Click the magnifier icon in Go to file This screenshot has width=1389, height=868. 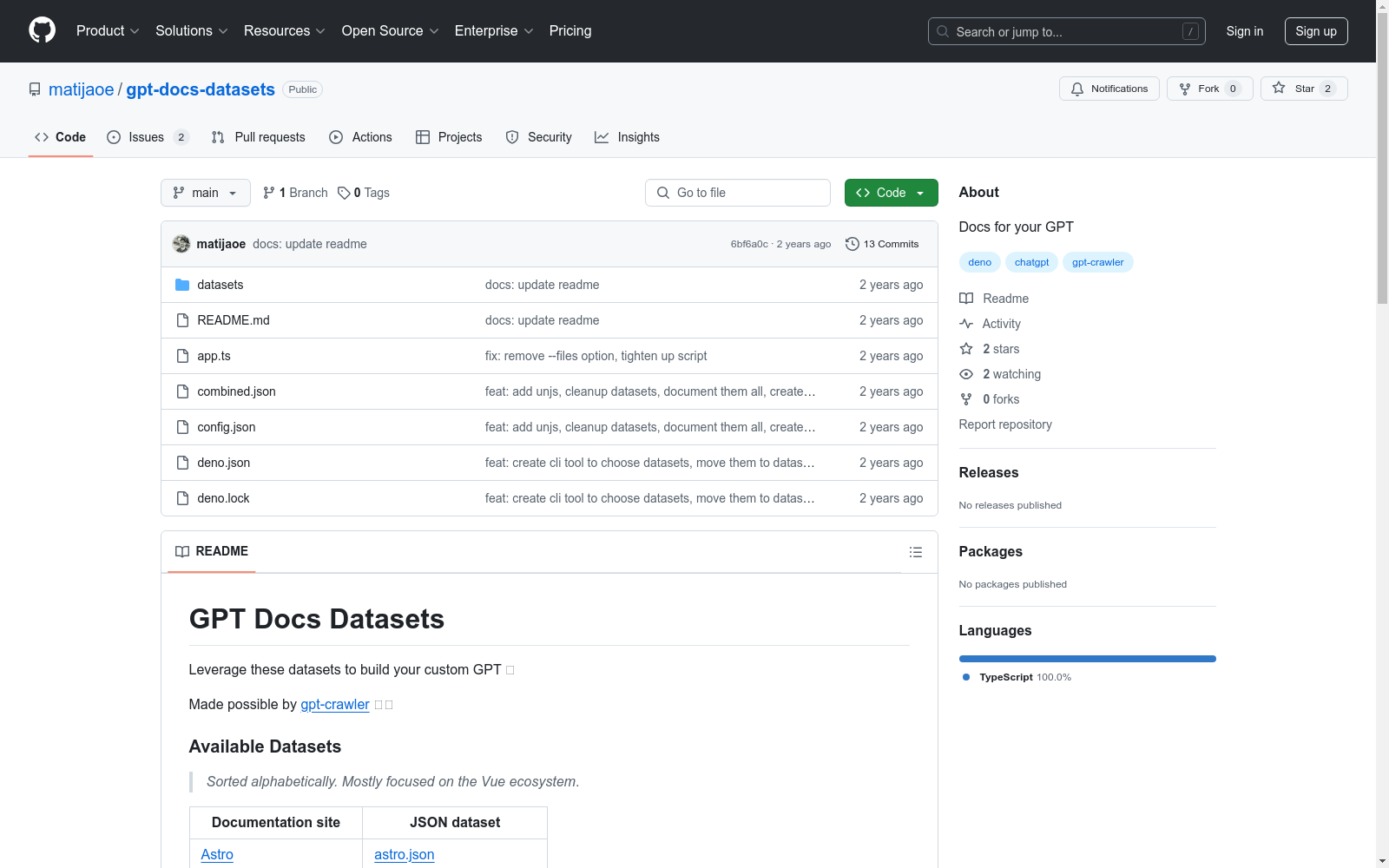(663, 193)
